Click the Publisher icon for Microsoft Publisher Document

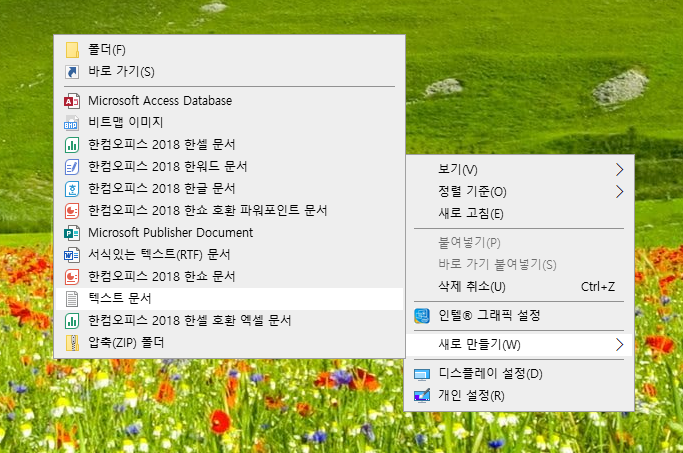[72, 233]
